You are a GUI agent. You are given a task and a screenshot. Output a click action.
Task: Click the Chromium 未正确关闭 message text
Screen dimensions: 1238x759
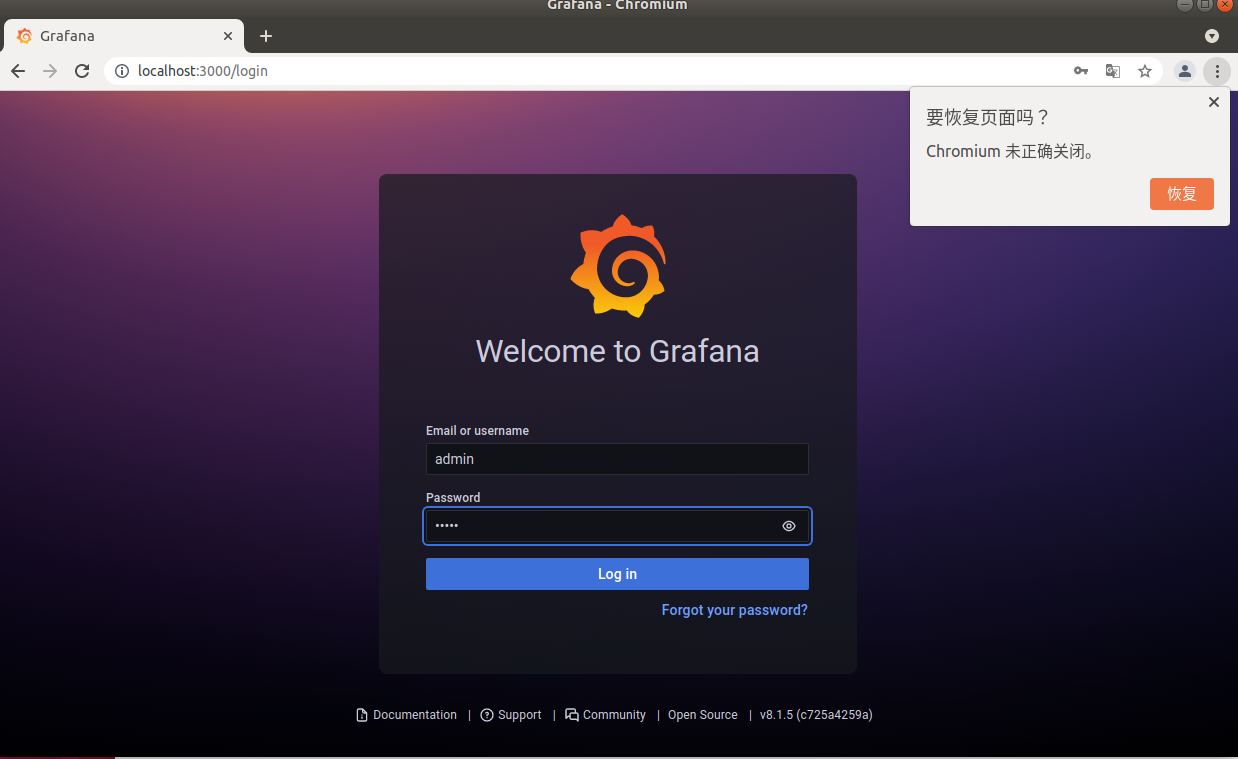(1011, 152)
